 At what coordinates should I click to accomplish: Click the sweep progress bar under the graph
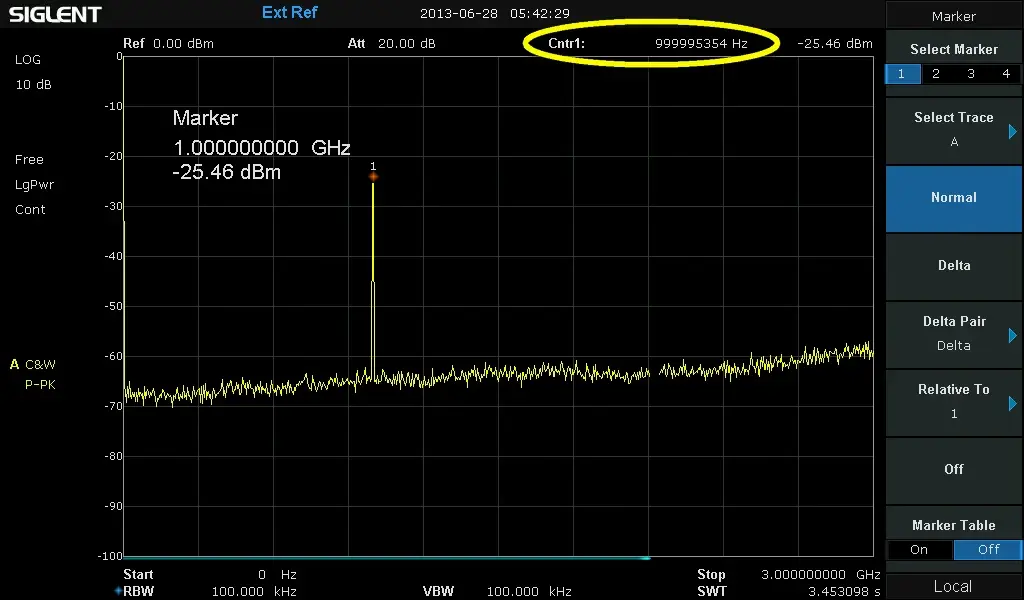[x=387, y=558]
